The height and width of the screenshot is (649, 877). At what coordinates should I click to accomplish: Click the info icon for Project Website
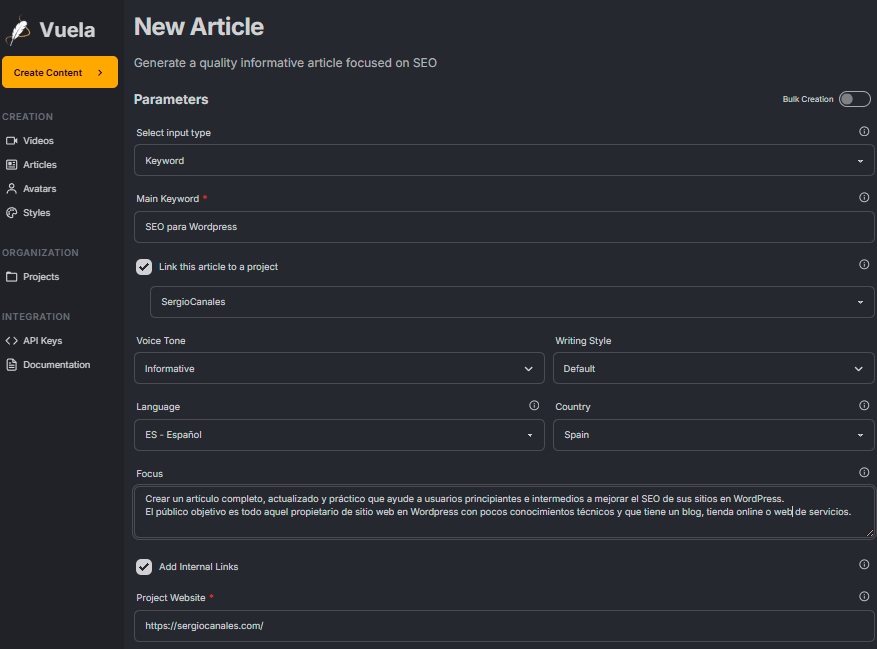864,597
